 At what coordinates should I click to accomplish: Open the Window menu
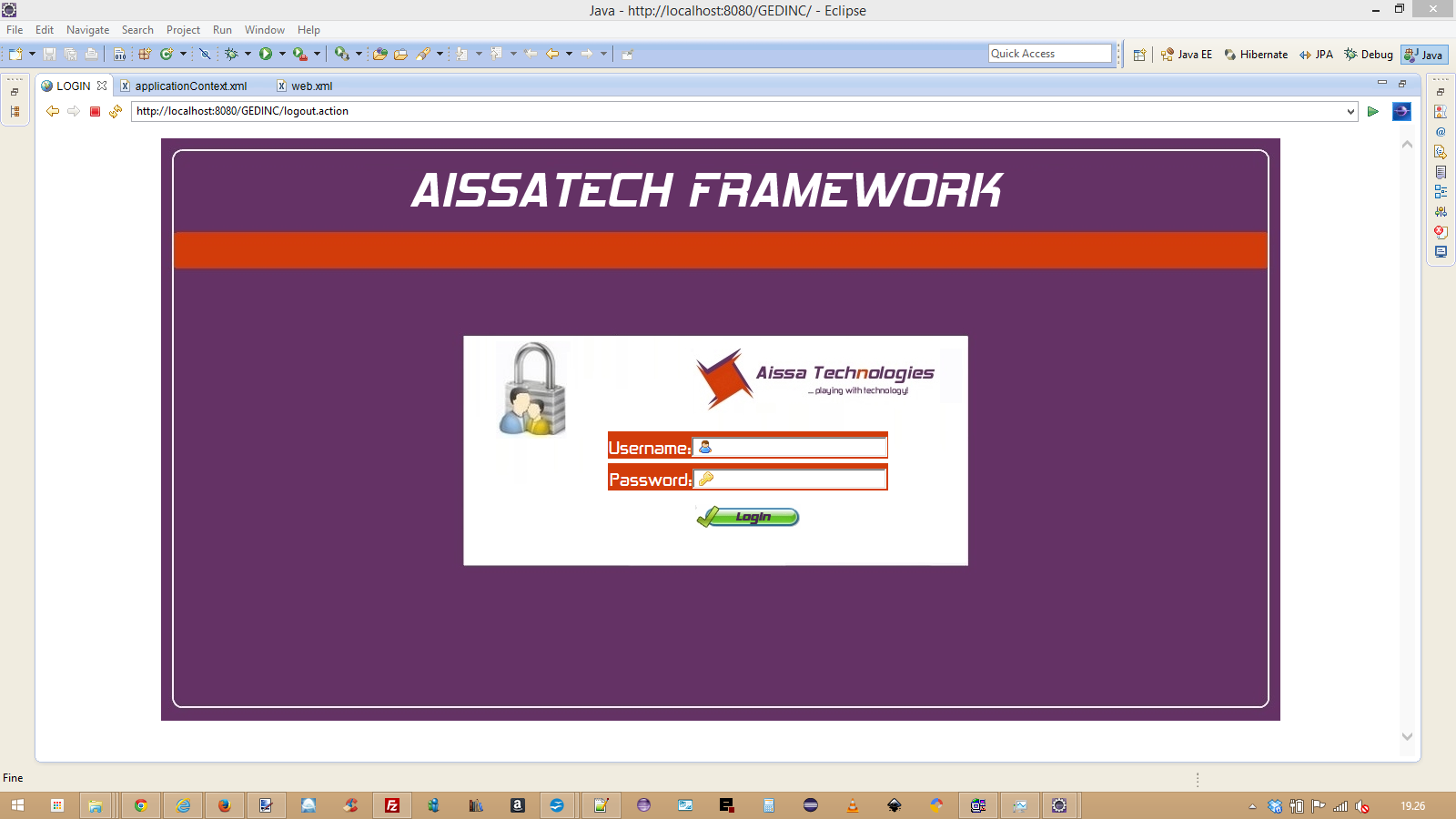[264, 30]
